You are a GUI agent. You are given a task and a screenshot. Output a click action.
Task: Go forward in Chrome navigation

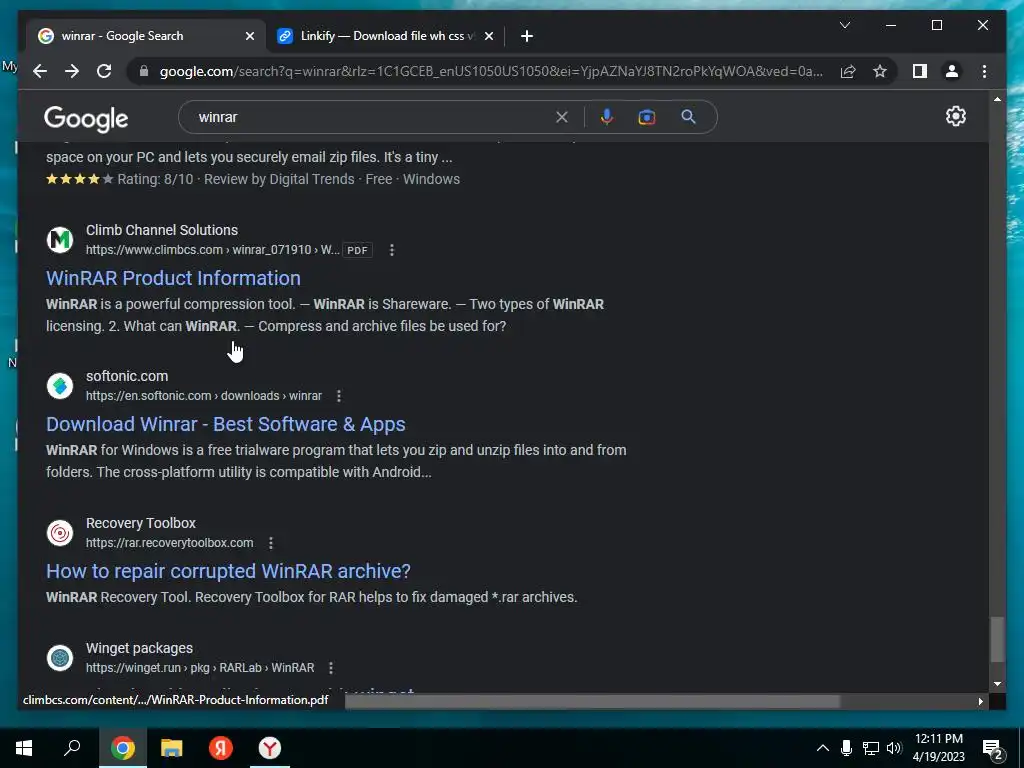click(72, 71)
